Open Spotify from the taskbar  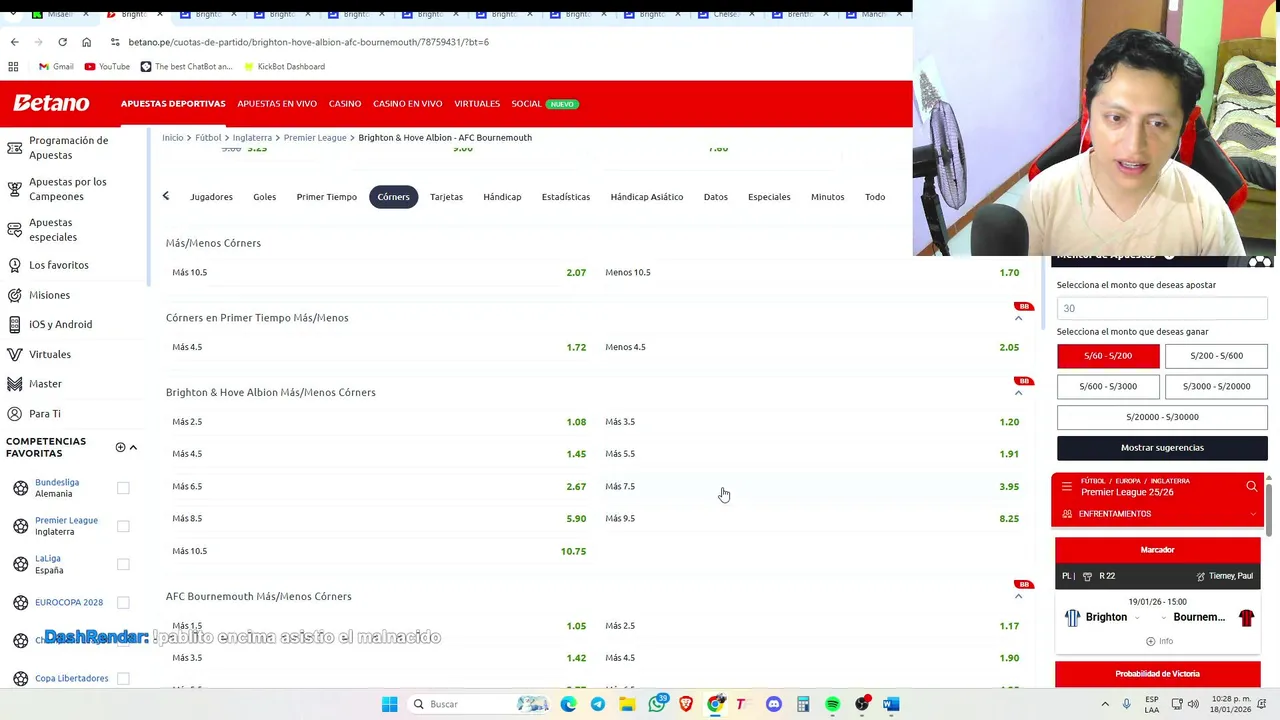pos(832,704)
